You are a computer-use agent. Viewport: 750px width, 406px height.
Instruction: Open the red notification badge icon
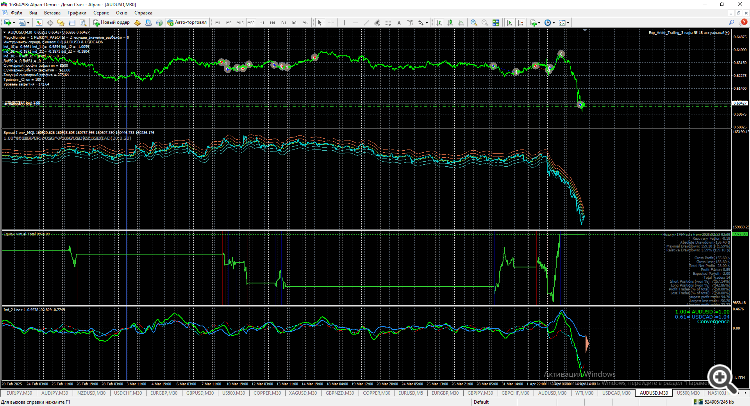(744, 22)
